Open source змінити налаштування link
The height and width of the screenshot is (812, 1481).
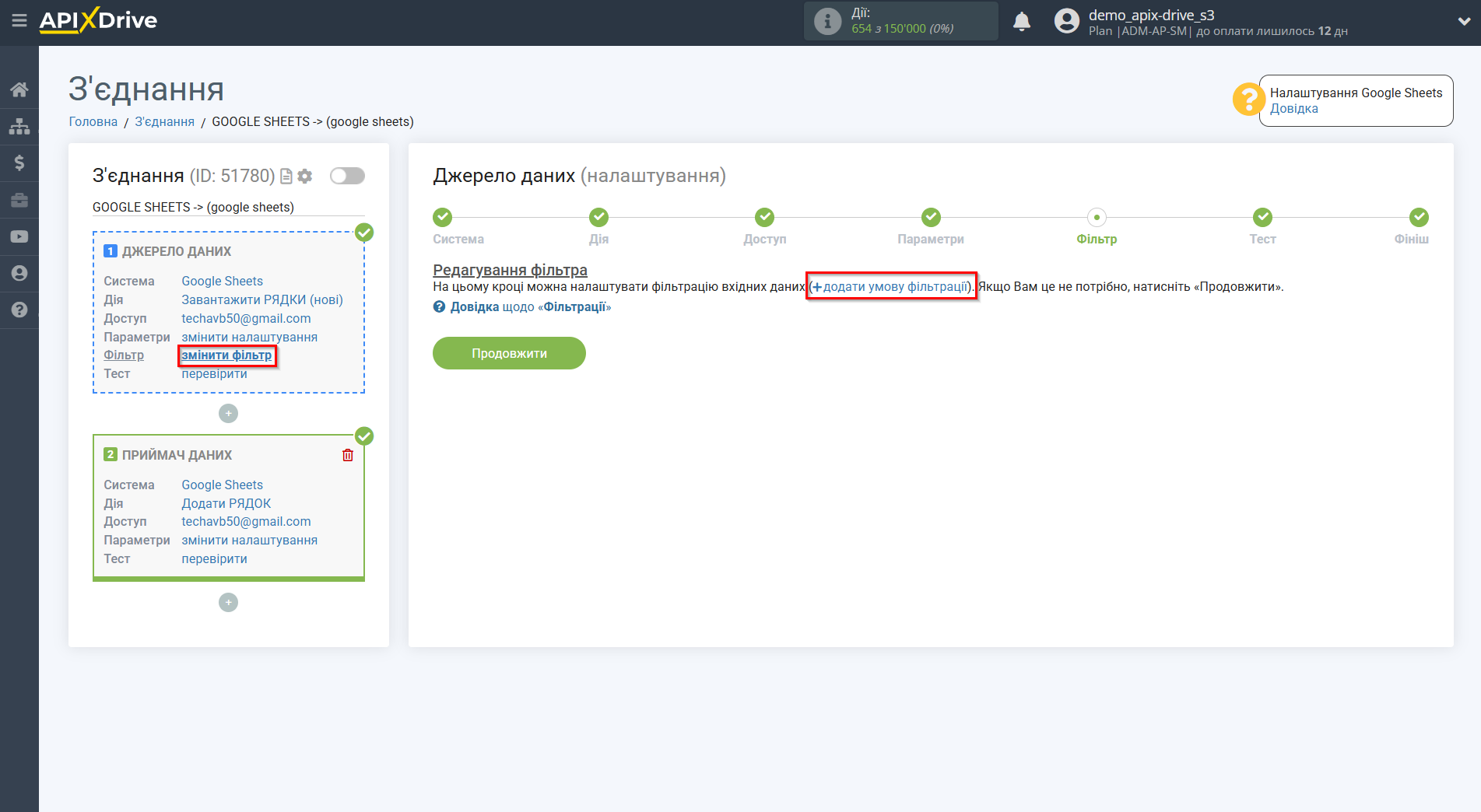[250, 338]
